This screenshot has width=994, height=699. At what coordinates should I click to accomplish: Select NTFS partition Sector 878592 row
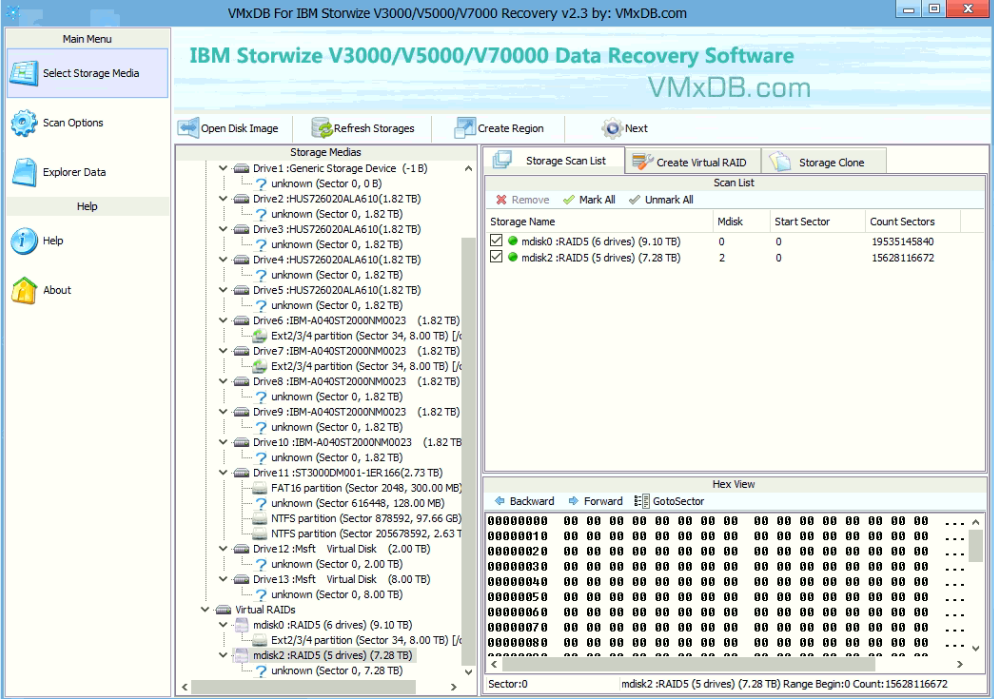click(366, 518)
